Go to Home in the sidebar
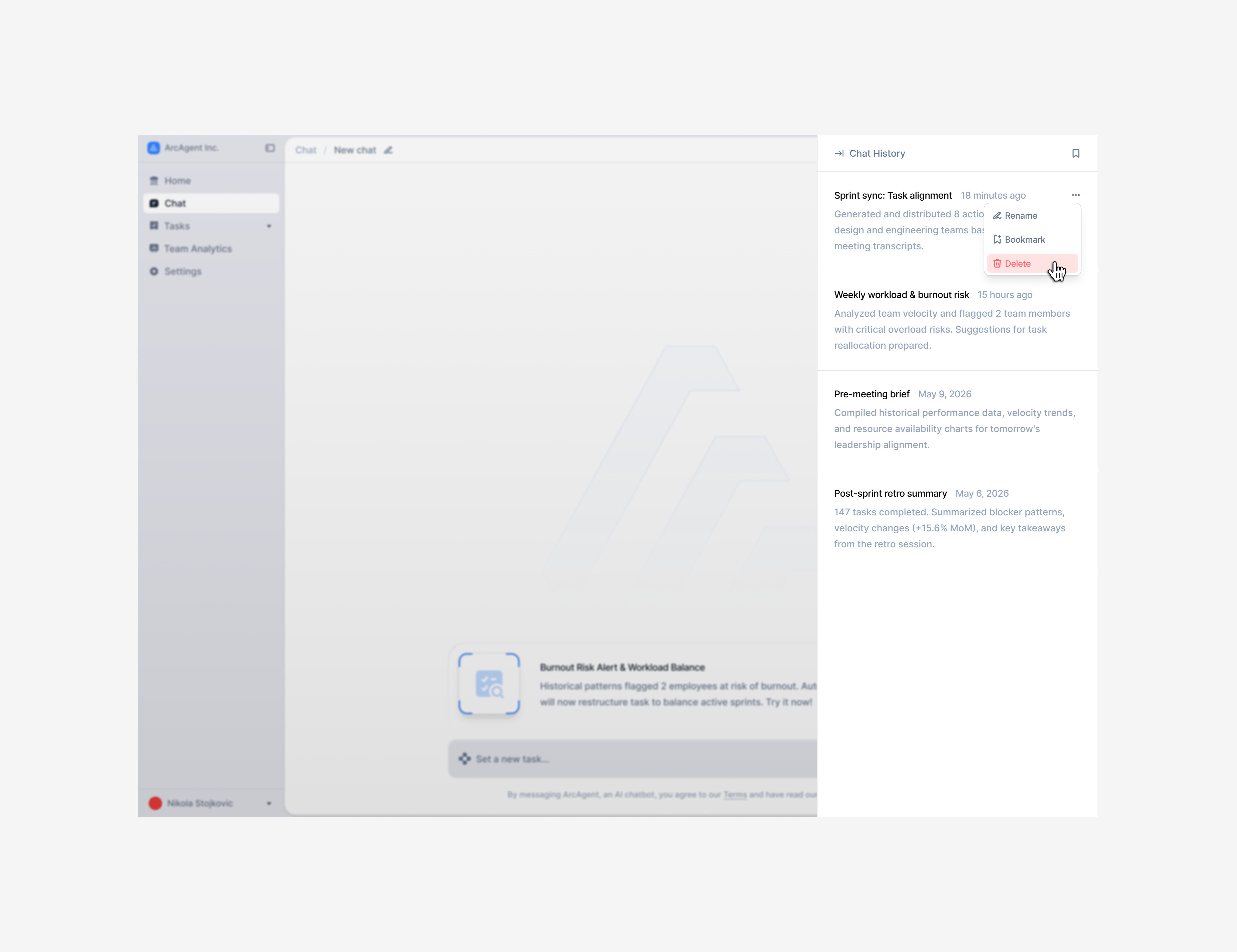1237x952 pixels. (211, 181)
